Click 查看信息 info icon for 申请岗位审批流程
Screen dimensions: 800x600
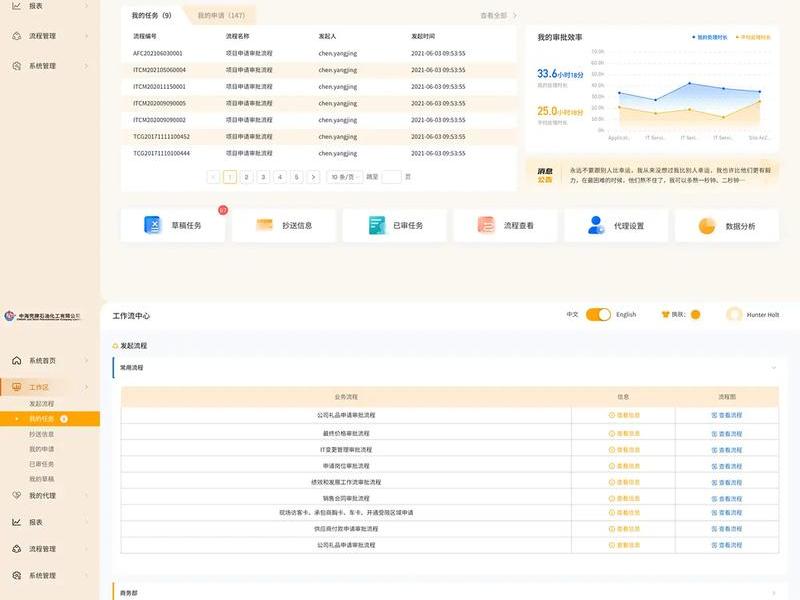click(612, 466)
